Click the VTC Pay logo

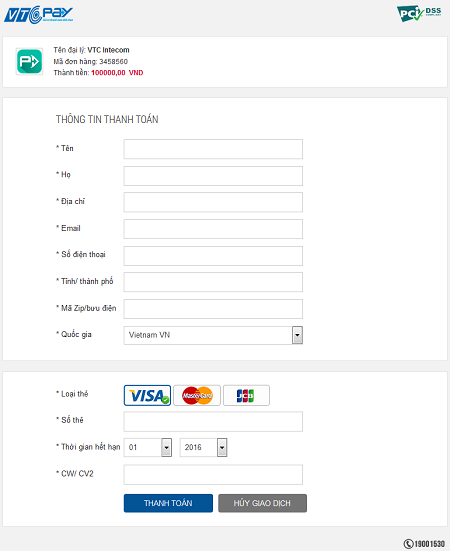[x=38, y=15]
